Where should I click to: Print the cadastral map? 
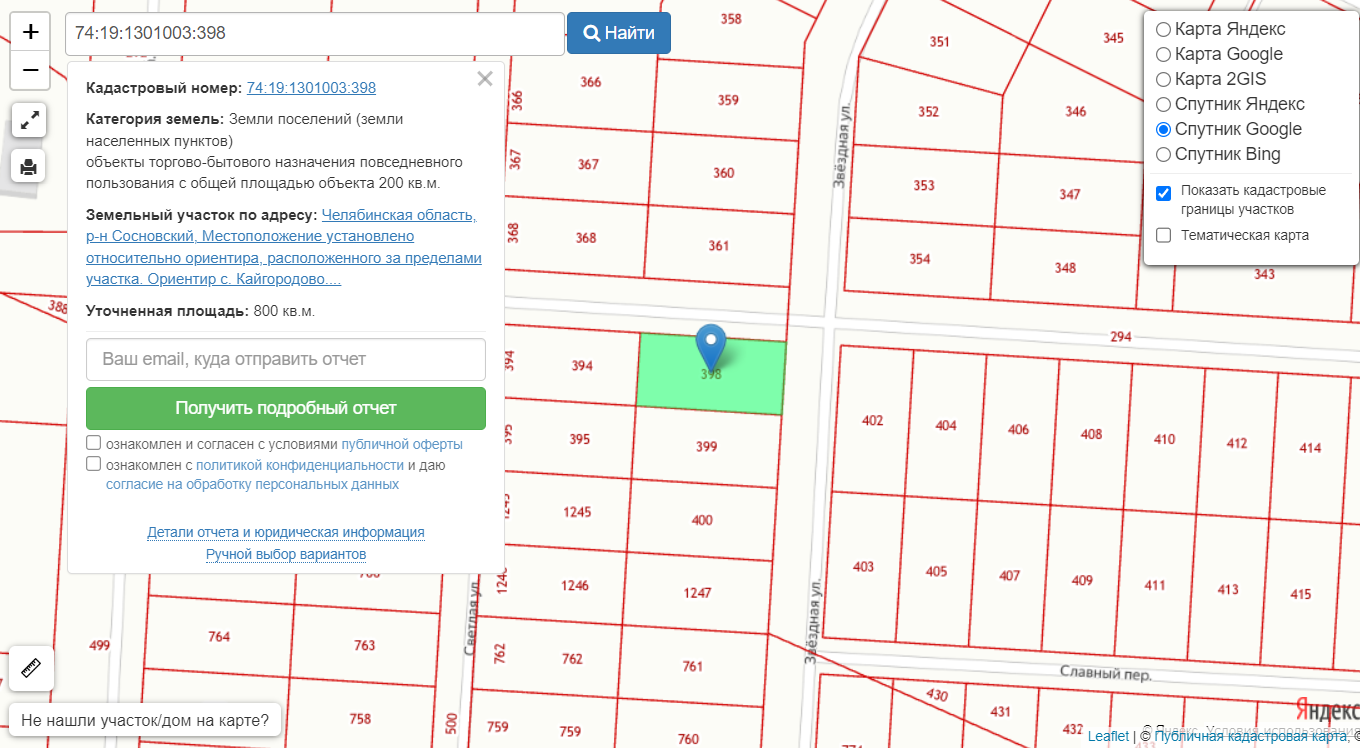[29, 165]
